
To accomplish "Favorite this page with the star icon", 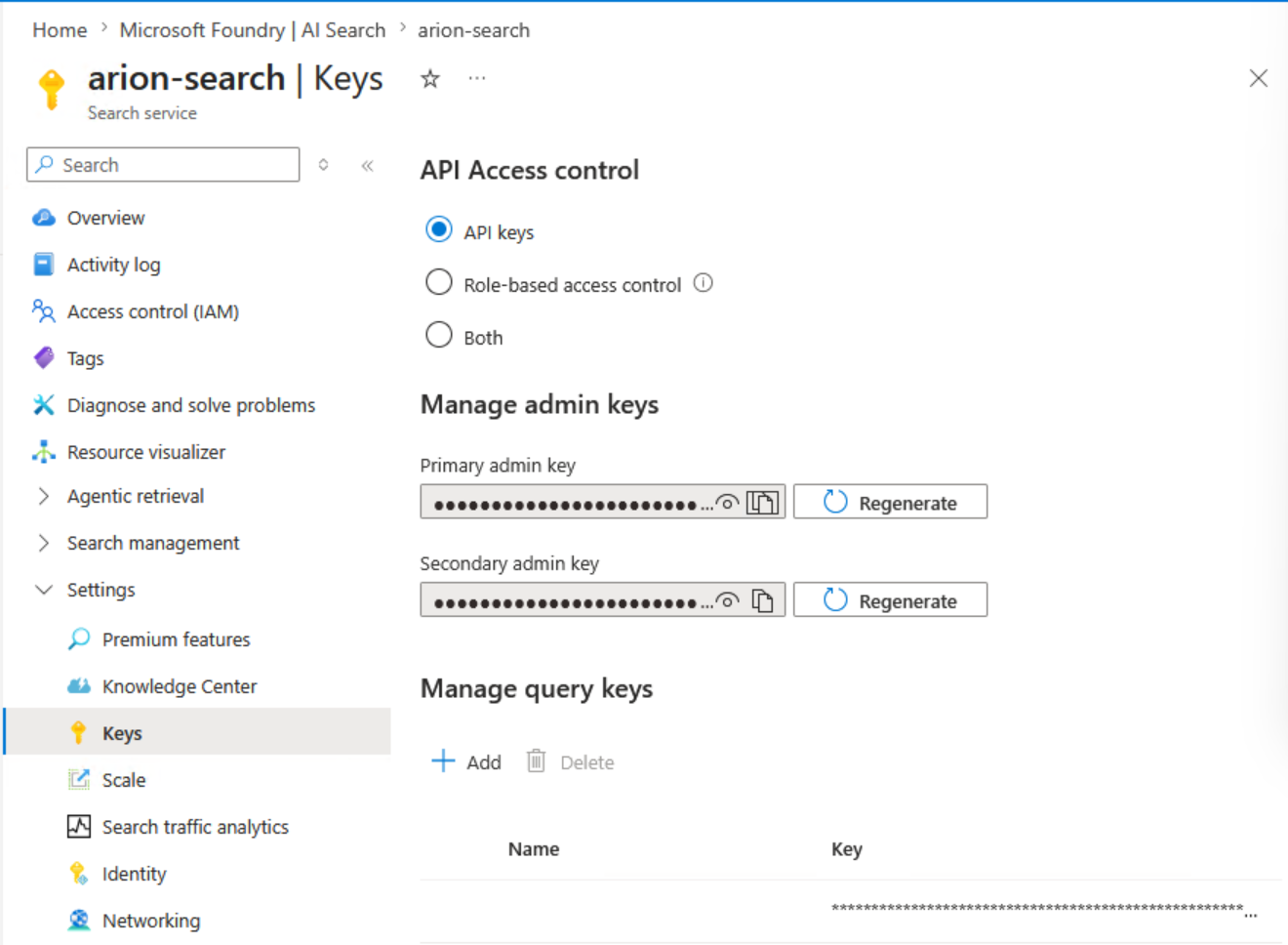I will click(430, 79).
